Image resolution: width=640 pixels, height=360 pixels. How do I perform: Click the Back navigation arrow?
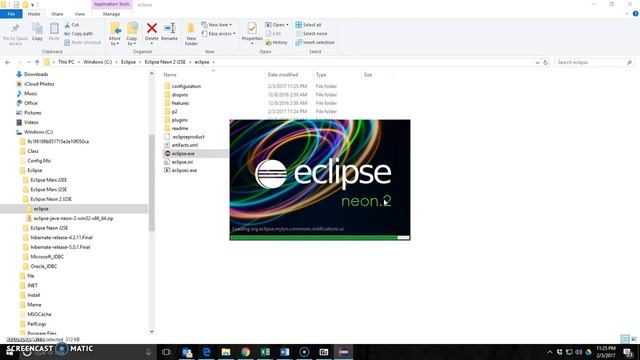click(x=7, y=62)
